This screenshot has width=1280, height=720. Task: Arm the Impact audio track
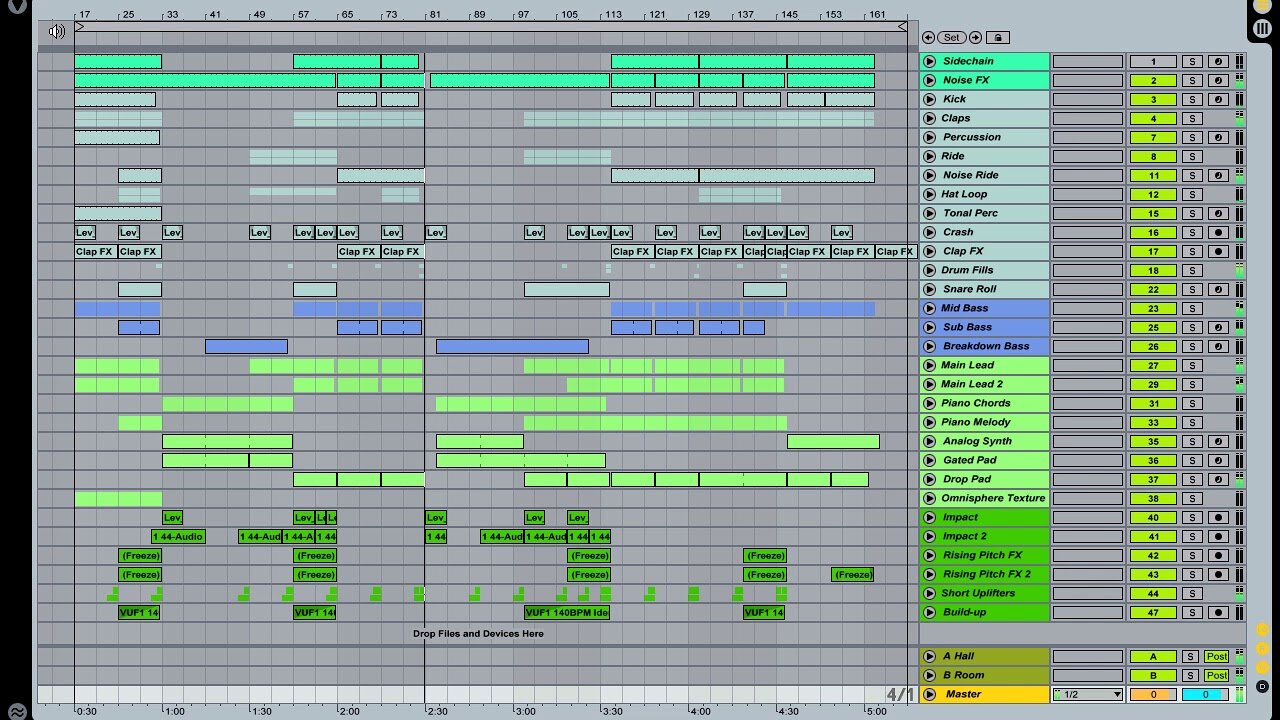(1217, 517)
